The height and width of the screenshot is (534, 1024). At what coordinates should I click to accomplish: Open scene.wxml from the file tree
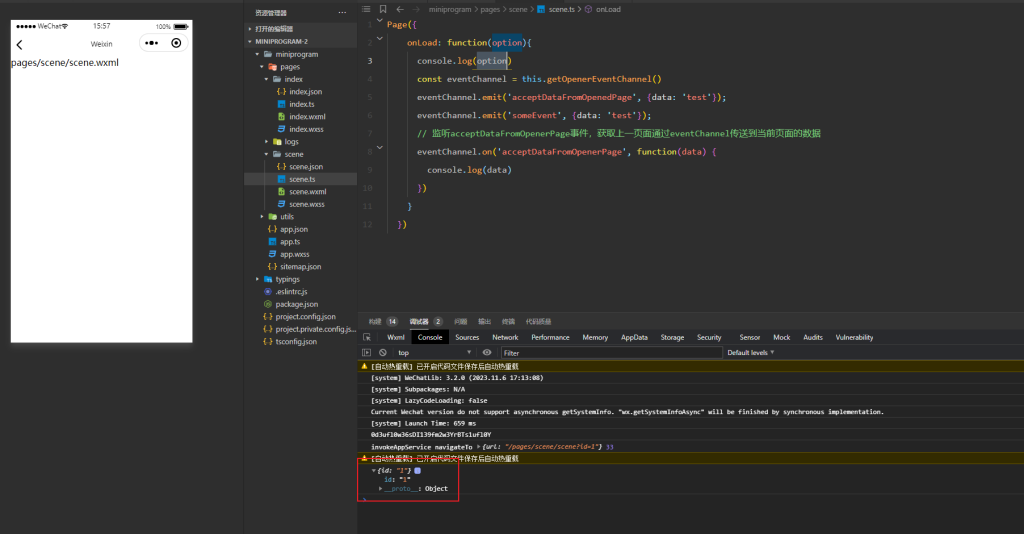point(307,191)
